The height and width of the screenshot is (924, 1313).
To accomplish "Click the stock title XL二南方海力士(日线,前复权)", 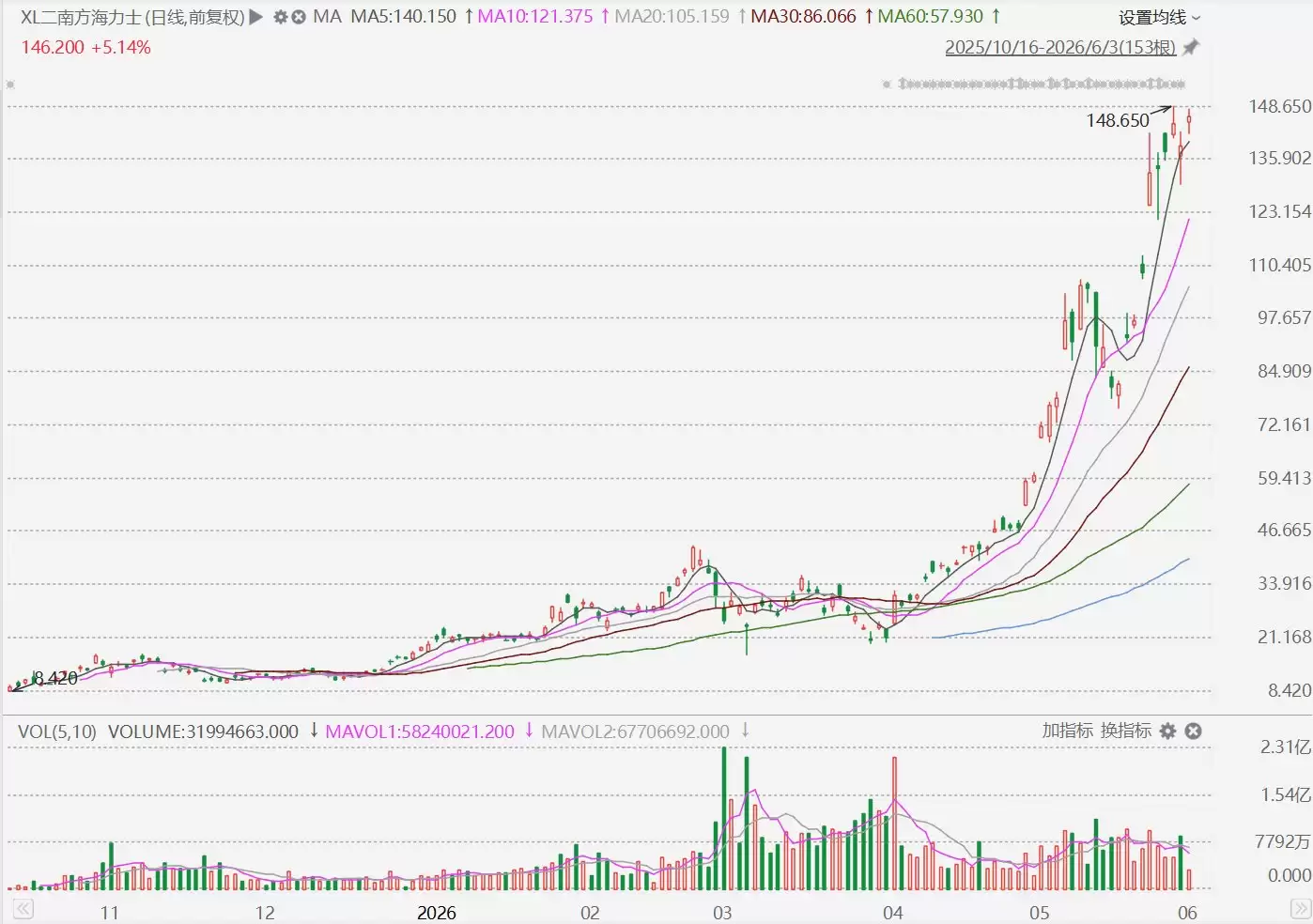I will 132,17.
